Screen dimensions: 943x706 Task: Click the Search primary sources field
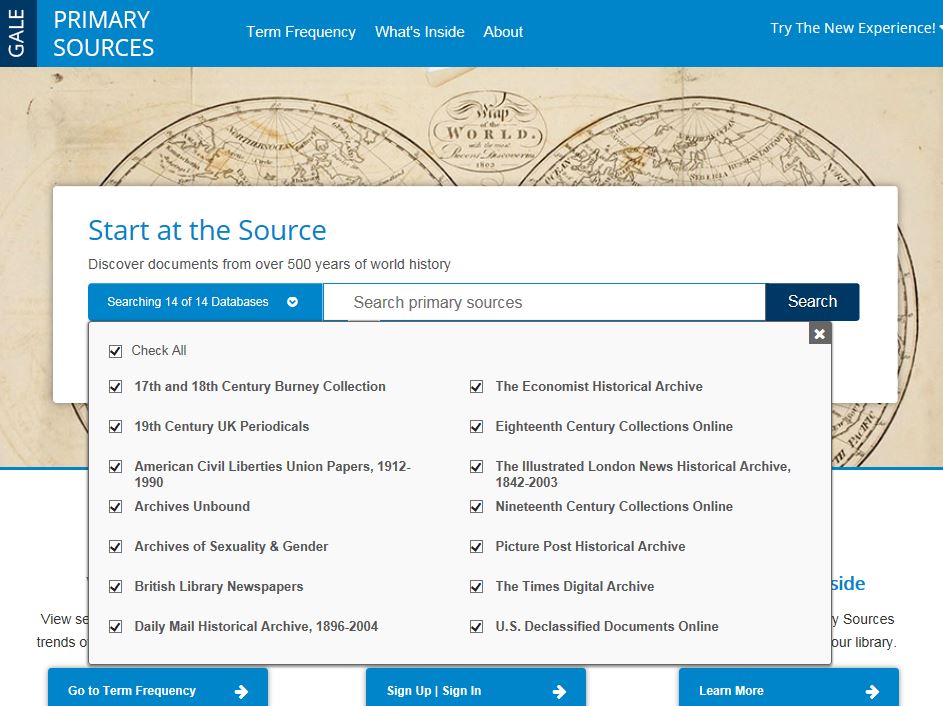point(545,302)
